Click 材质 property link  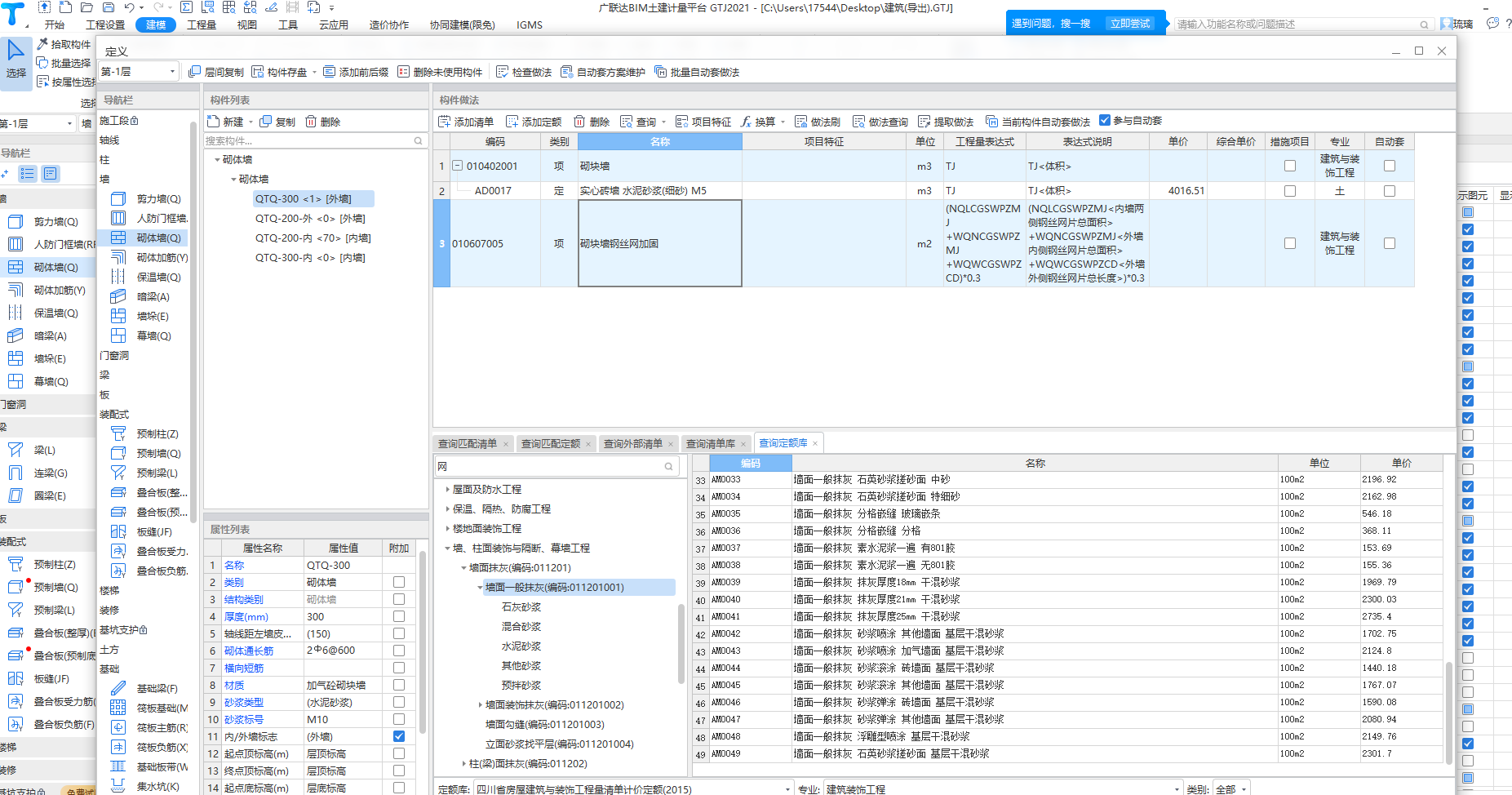coord(234,686)
